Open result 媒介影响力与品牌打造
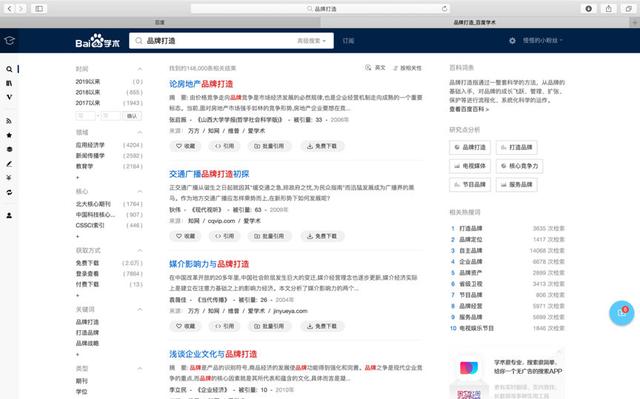Viewport: 640px width, 399px height. tap(209, 264)
